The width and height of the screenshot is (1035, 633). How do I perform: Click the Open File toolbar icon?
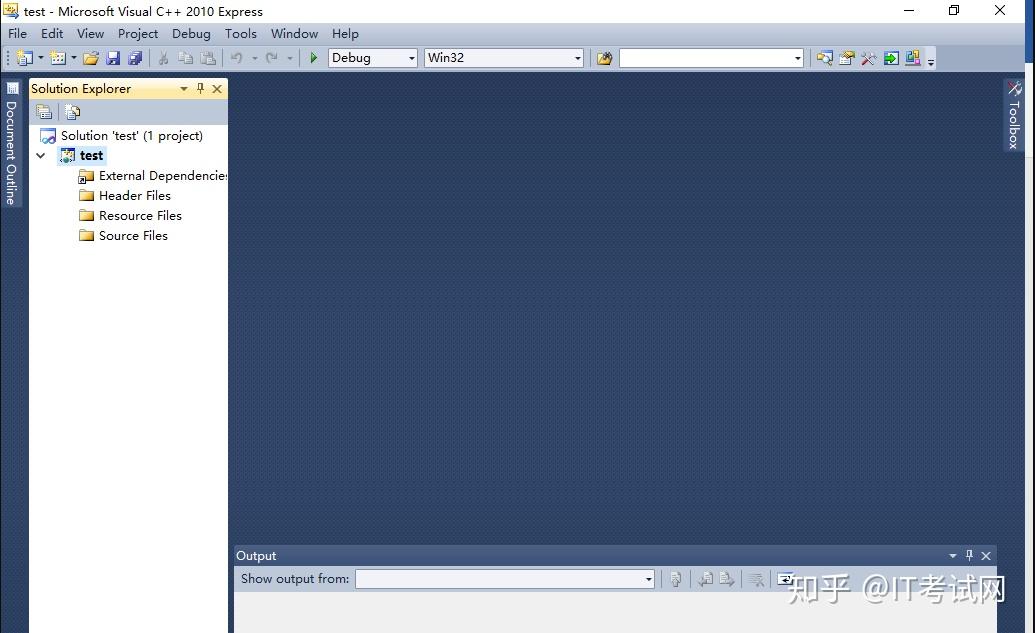(90, 57)
